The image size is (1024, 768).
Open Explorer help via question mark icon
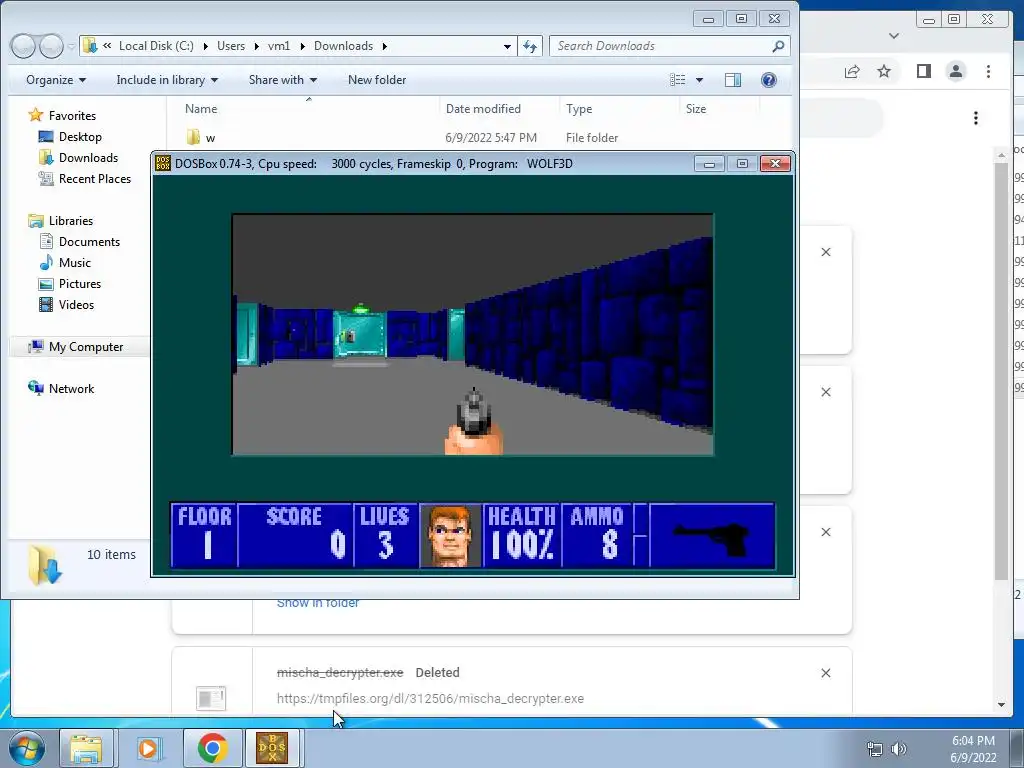769,80
